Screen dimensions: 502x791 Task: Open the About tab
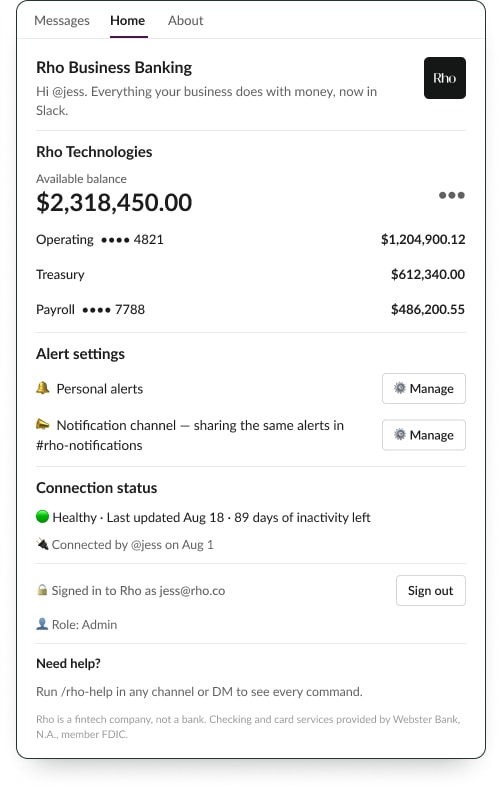[186, 21]
